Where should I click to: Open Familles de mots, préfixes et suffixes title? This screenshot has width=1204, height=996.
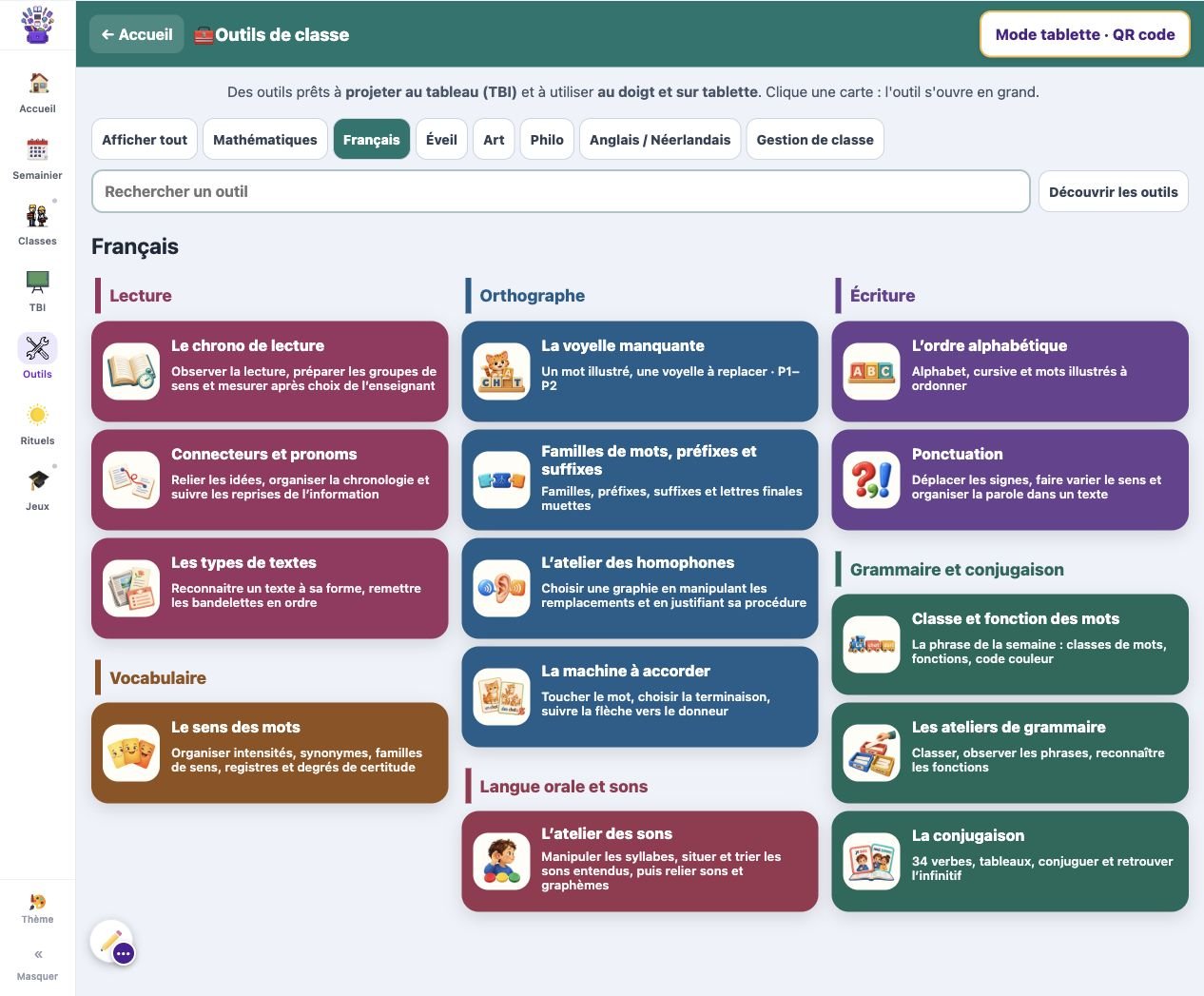[x=650, y=460]
